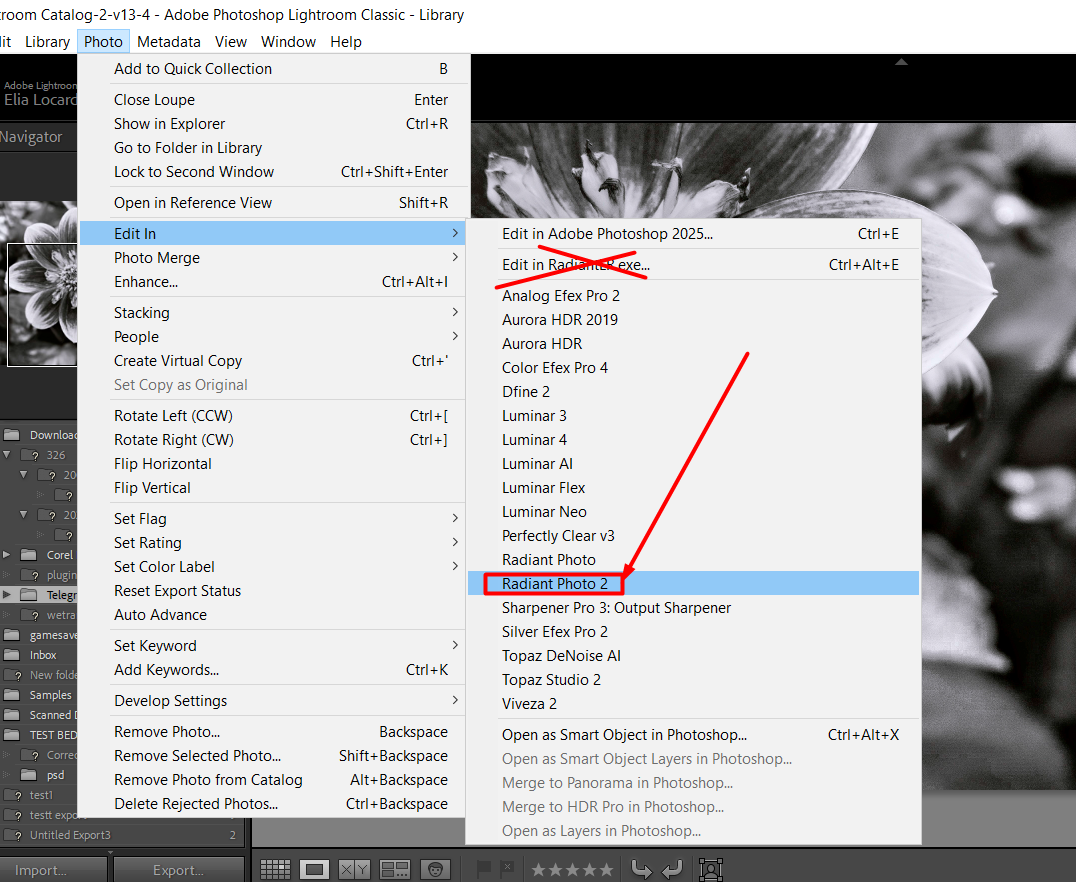Open Survey view icon

(395, 869)
